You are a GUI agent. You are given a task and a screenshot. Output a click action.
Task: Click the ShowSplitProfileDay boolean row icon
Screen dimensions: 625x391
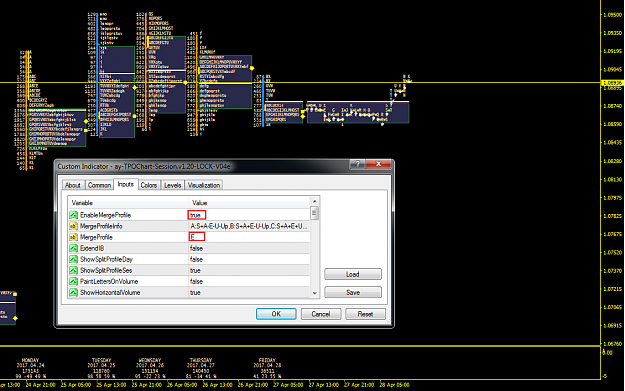pos(73,259)
